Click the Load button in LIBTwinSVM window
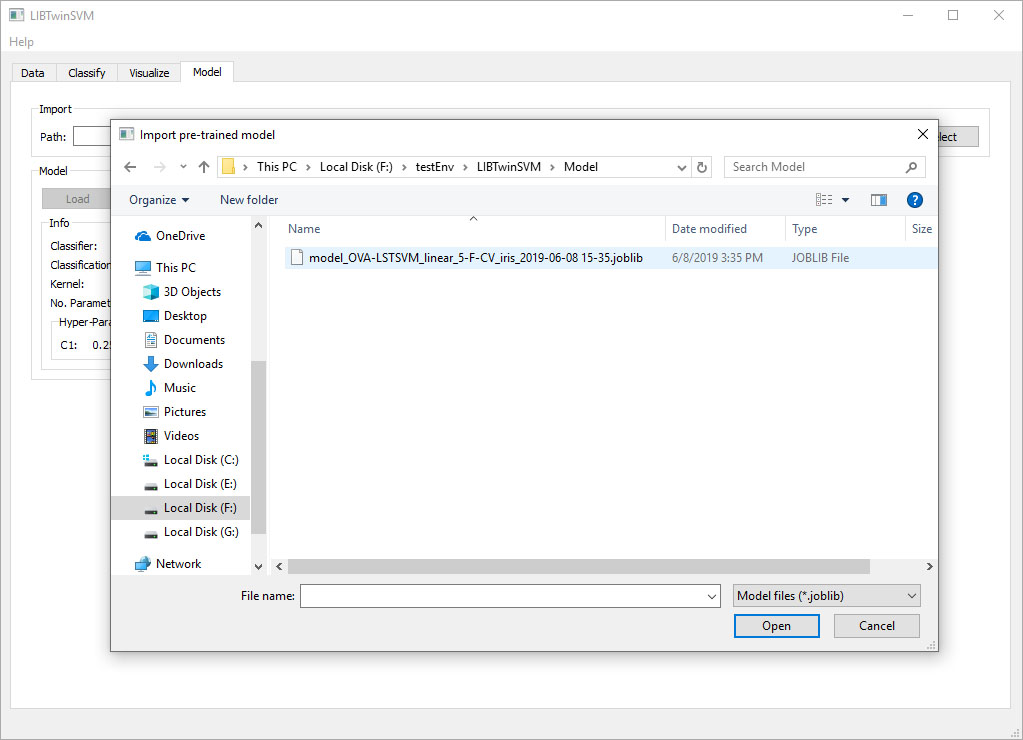The width and height of the screenshot is (1023, 740). click(77, 199)
